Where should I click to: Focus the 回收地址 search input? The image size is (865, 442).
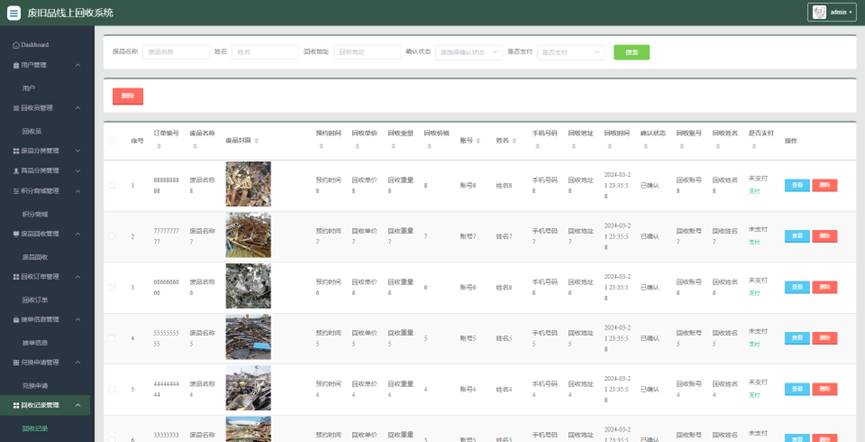[x=367, y=52]
